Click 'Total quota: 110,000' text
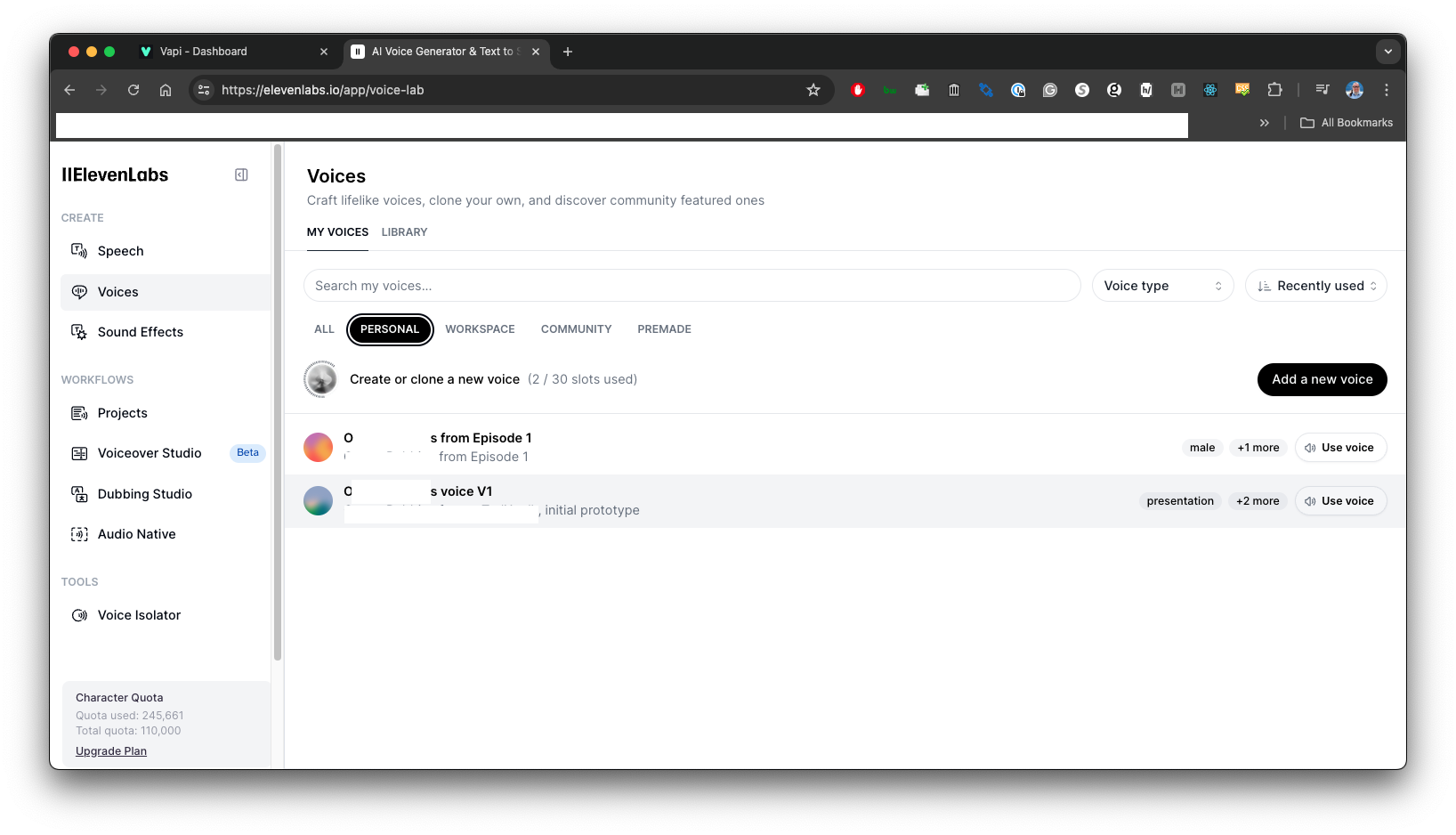 pyautogui.click(x=128, y=731)
